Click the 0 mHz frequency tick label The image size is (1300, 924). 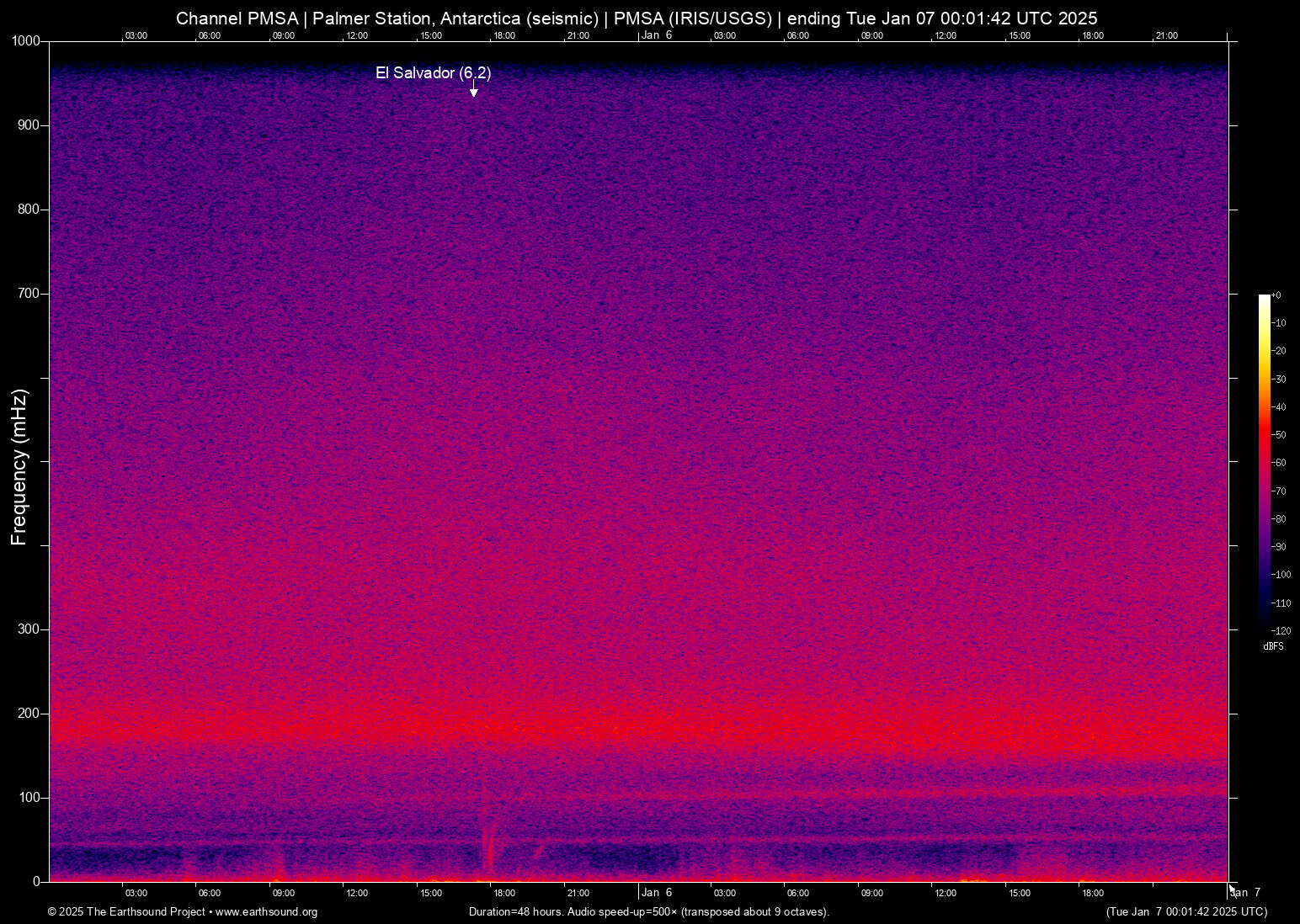[36, 881]
